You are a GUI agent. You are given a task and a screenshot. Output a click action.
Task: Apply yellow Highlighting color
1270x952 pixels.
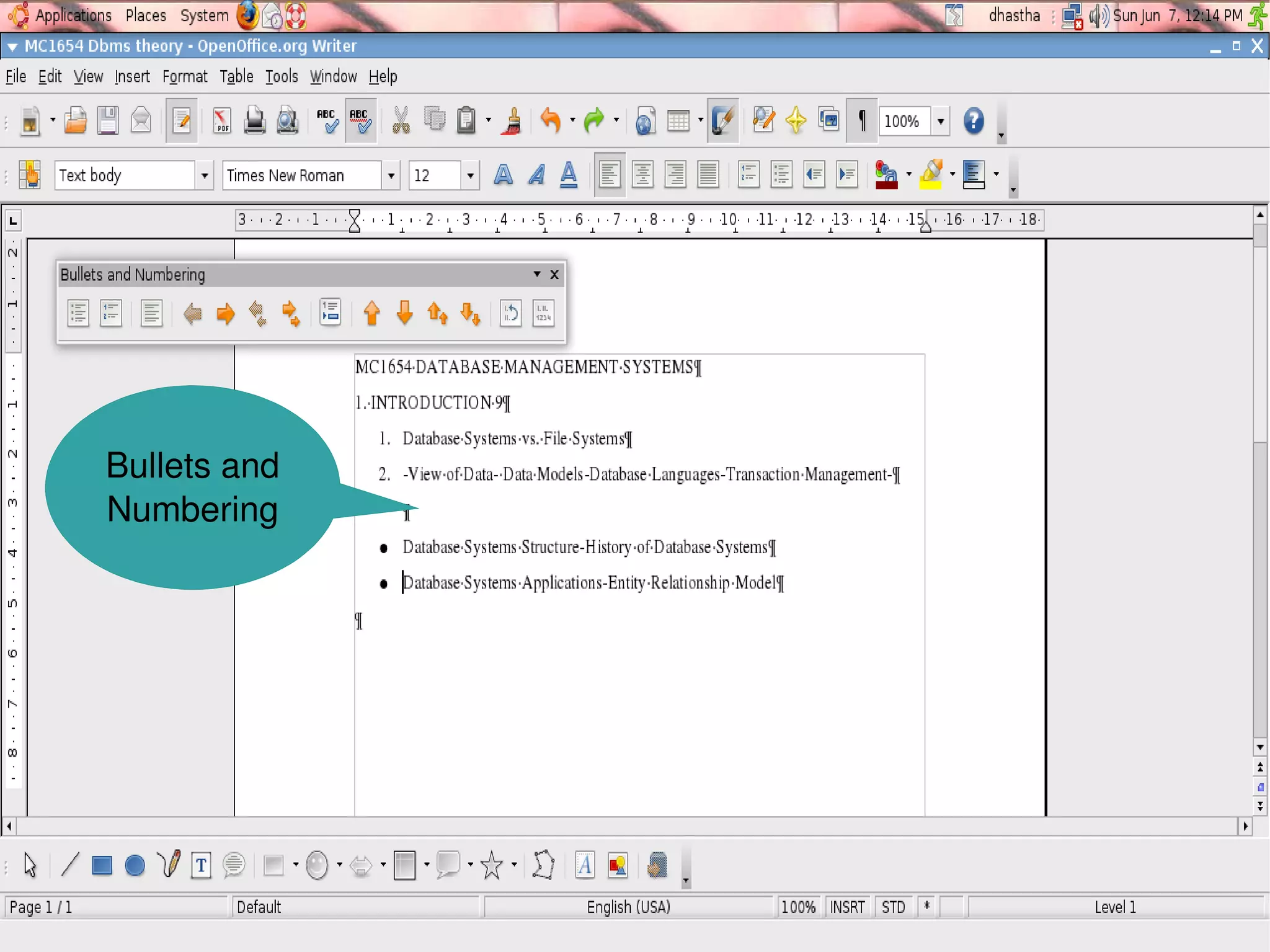click(931, 175)
